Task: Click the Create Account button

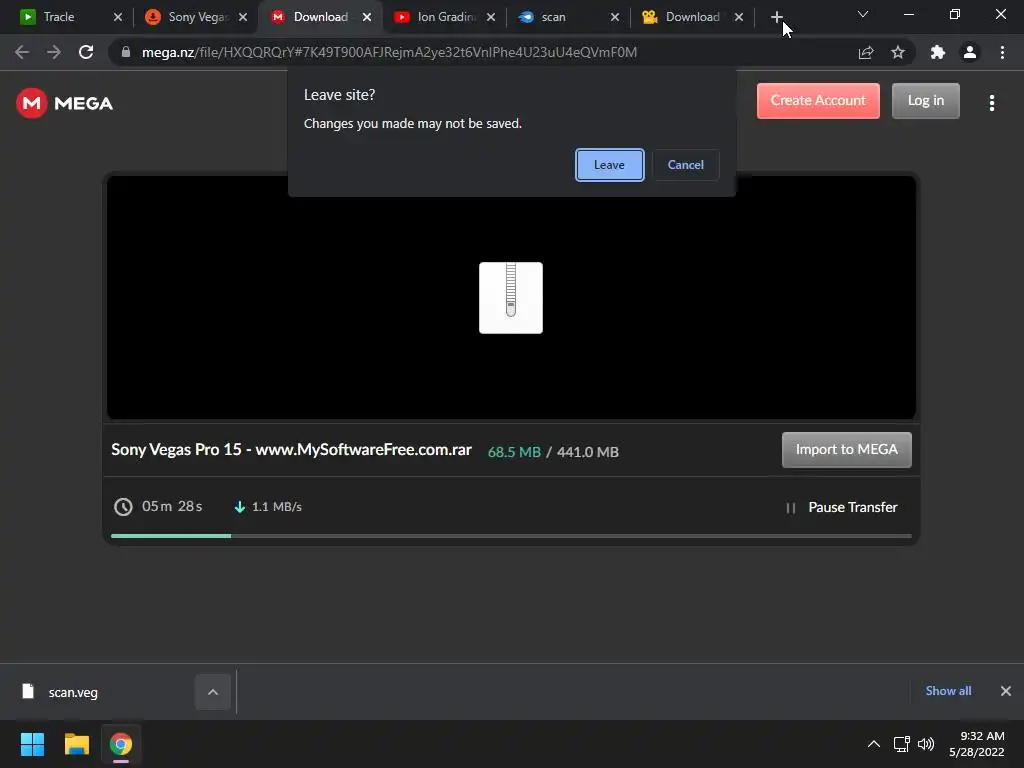Action: coord(818,101)
